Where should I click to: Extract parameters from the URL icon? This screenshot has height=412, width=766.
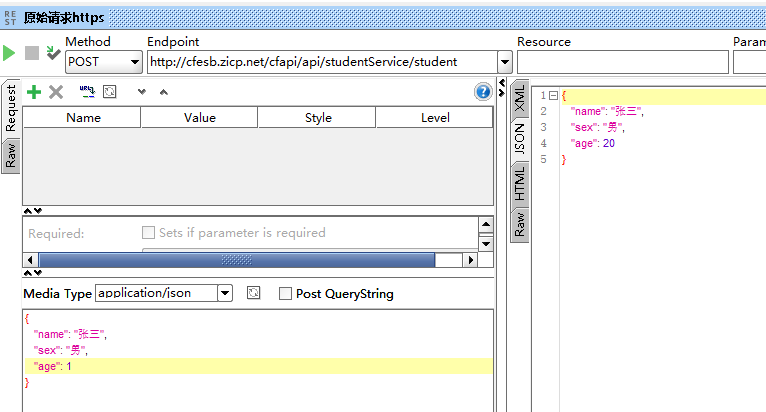(87, 91)
